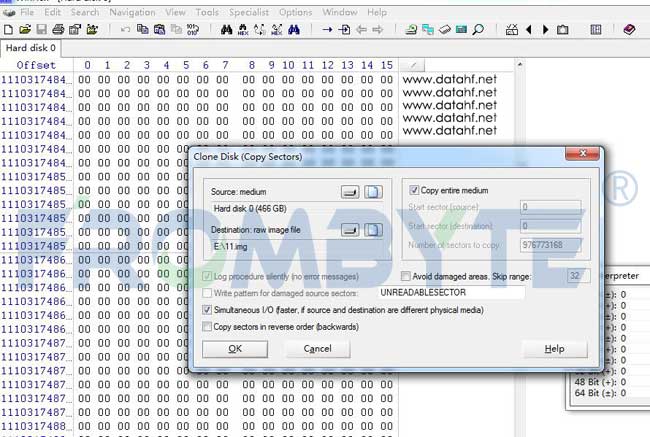Click the Save floppy disk icon
The image size is (650, 437).
coord(41,29)
